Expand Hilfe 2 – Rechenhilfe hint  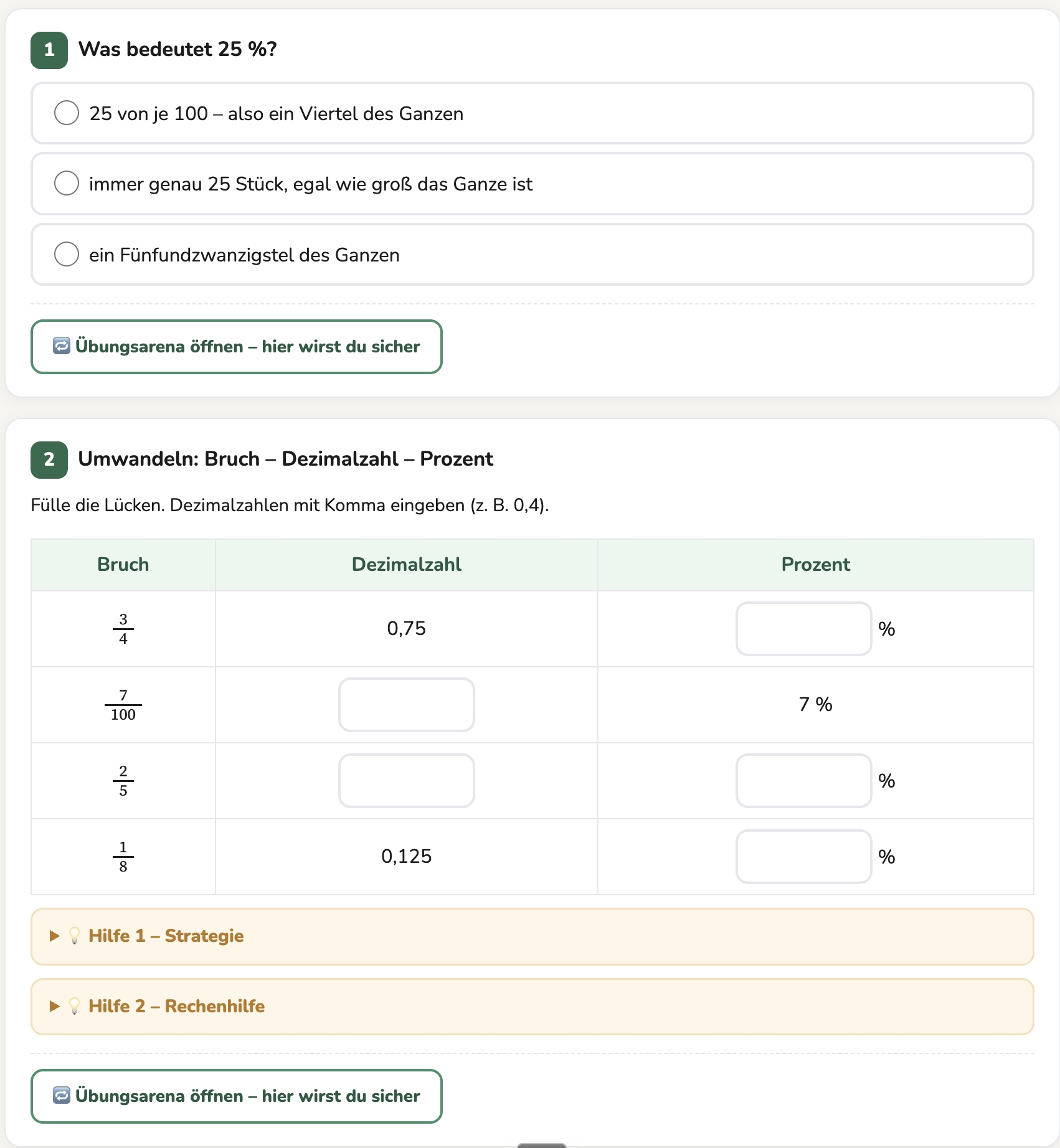tap(532, 1007)
